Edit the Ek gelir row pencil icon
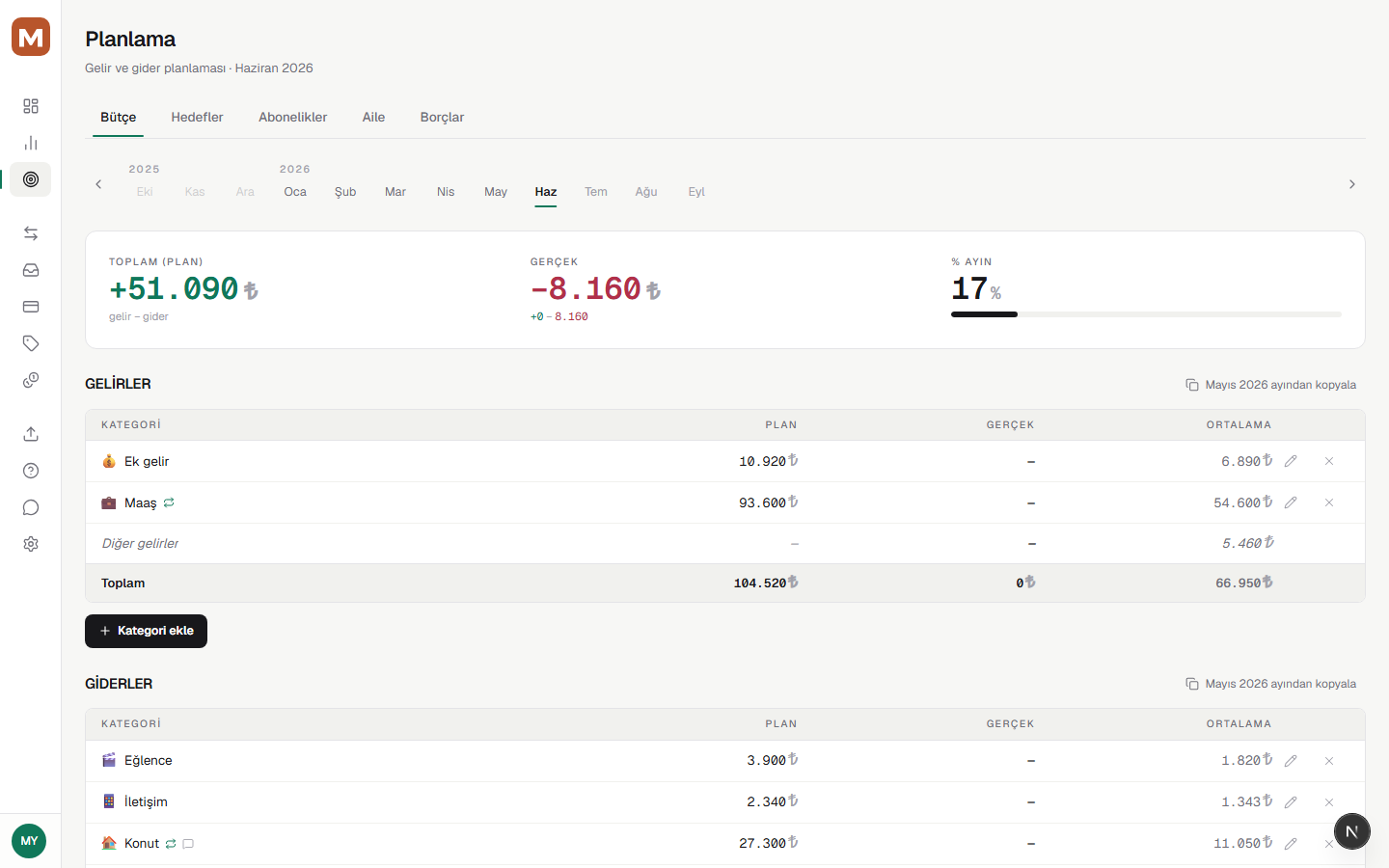The image size is (1389, 868). pos(1291,461)
